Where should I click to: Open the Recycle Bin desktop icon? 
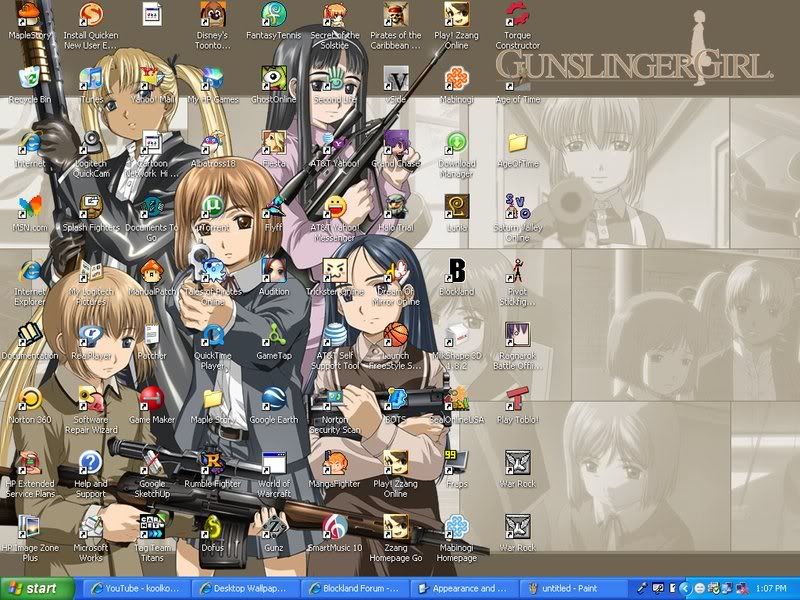click(x=30, y=78)
